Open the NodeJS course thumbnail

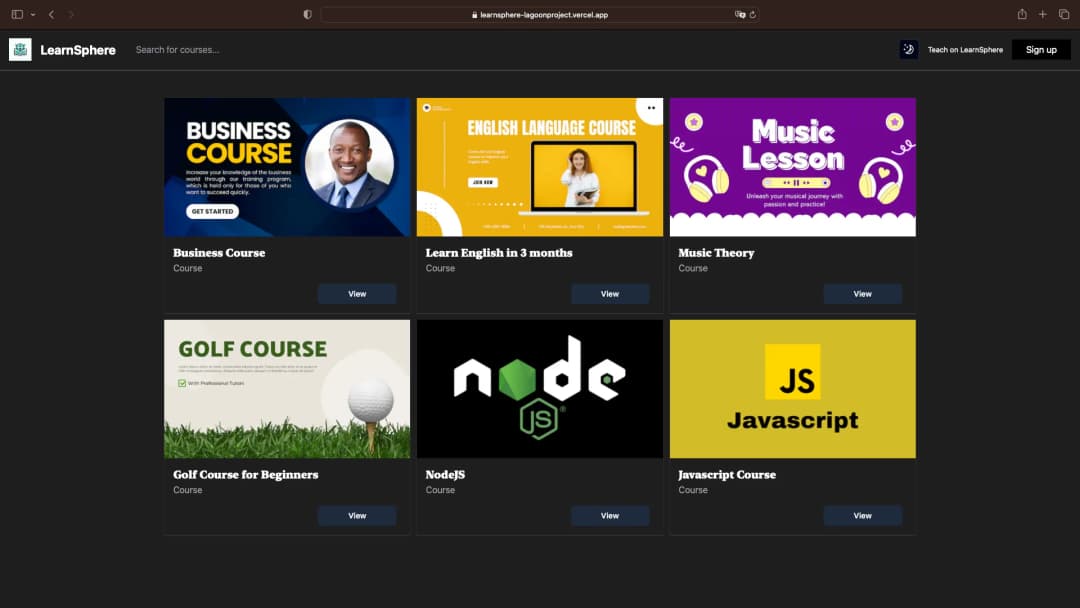(540, 389)
